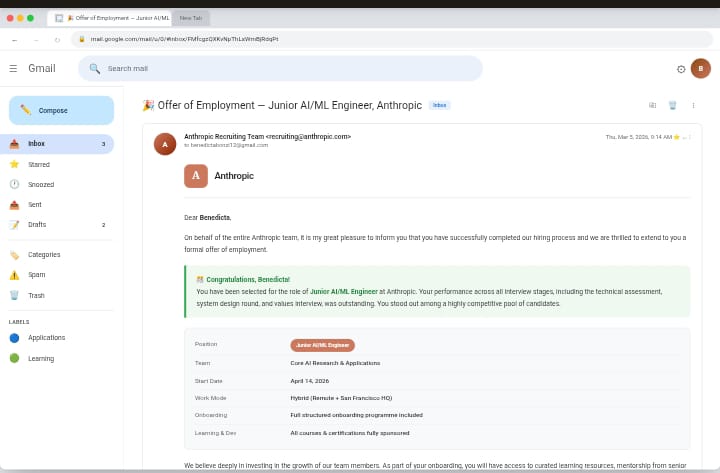View the Sent mail folder
Screen dimensions: 720x473
pyautogui.click(x=35, y=204)
